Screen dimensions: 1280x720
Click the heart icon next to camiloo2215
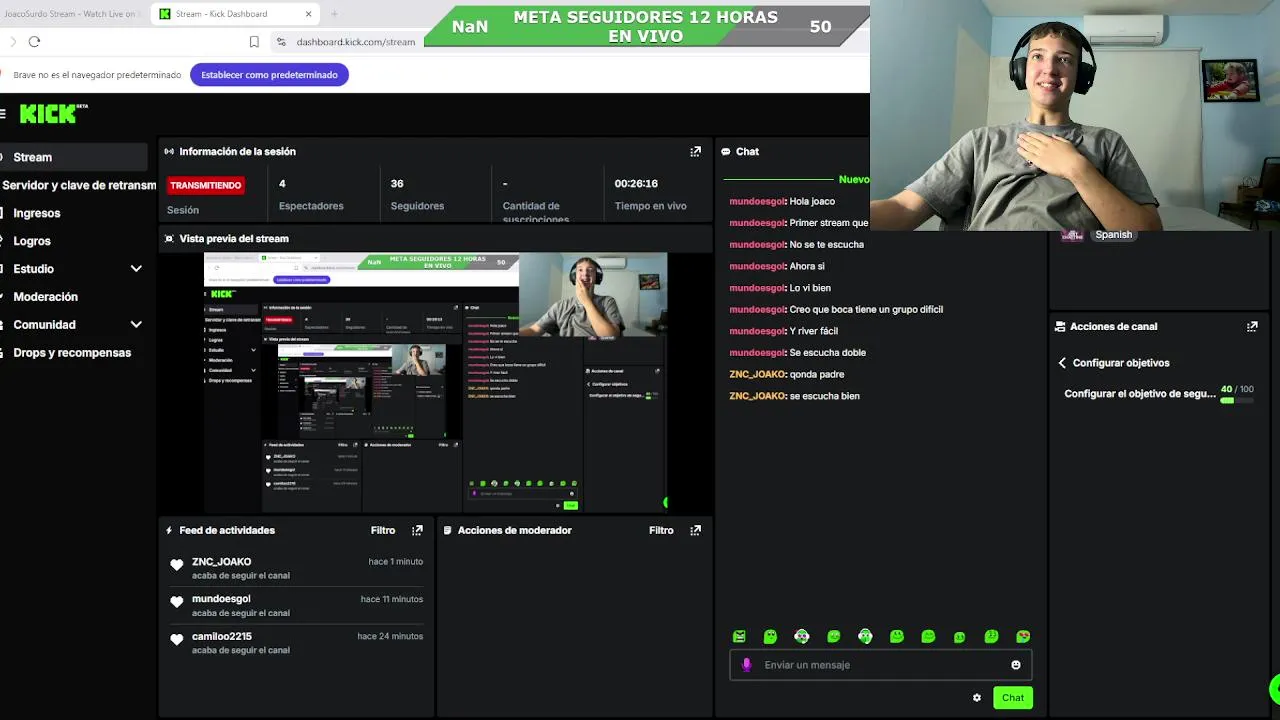tap(177, 639)
